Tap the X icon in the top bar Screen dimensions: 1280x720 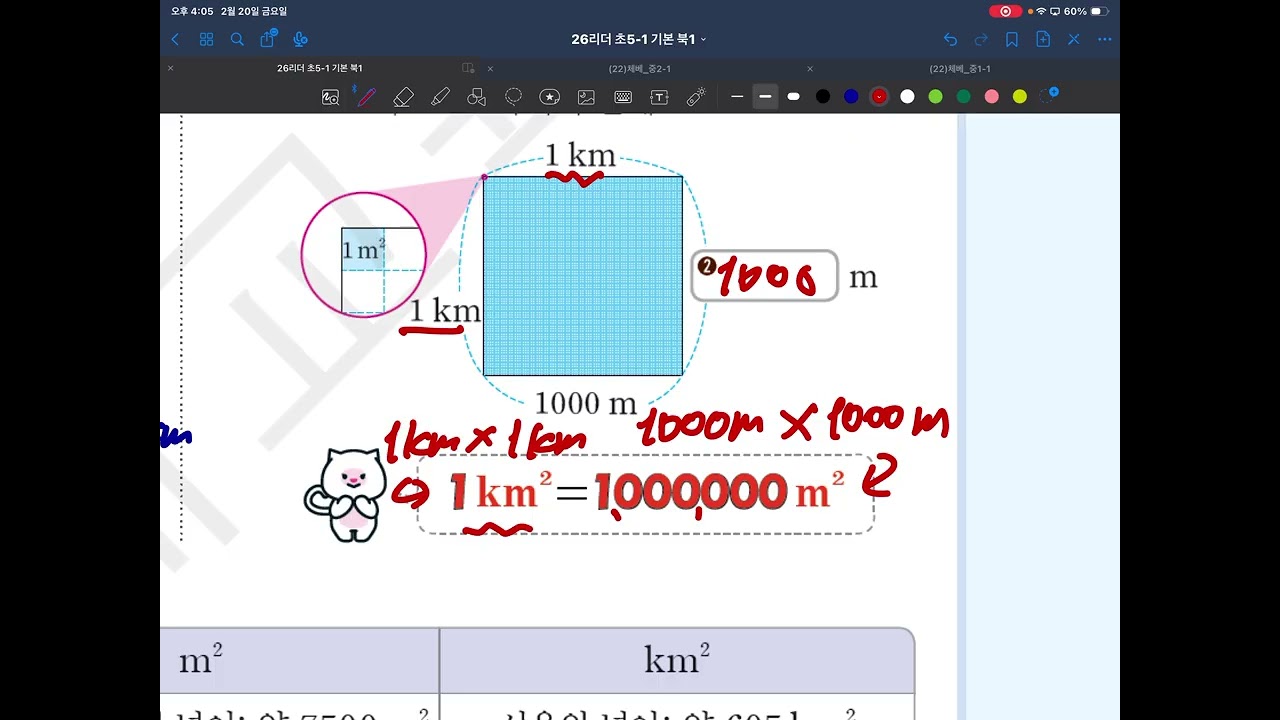pos(1073,39)
